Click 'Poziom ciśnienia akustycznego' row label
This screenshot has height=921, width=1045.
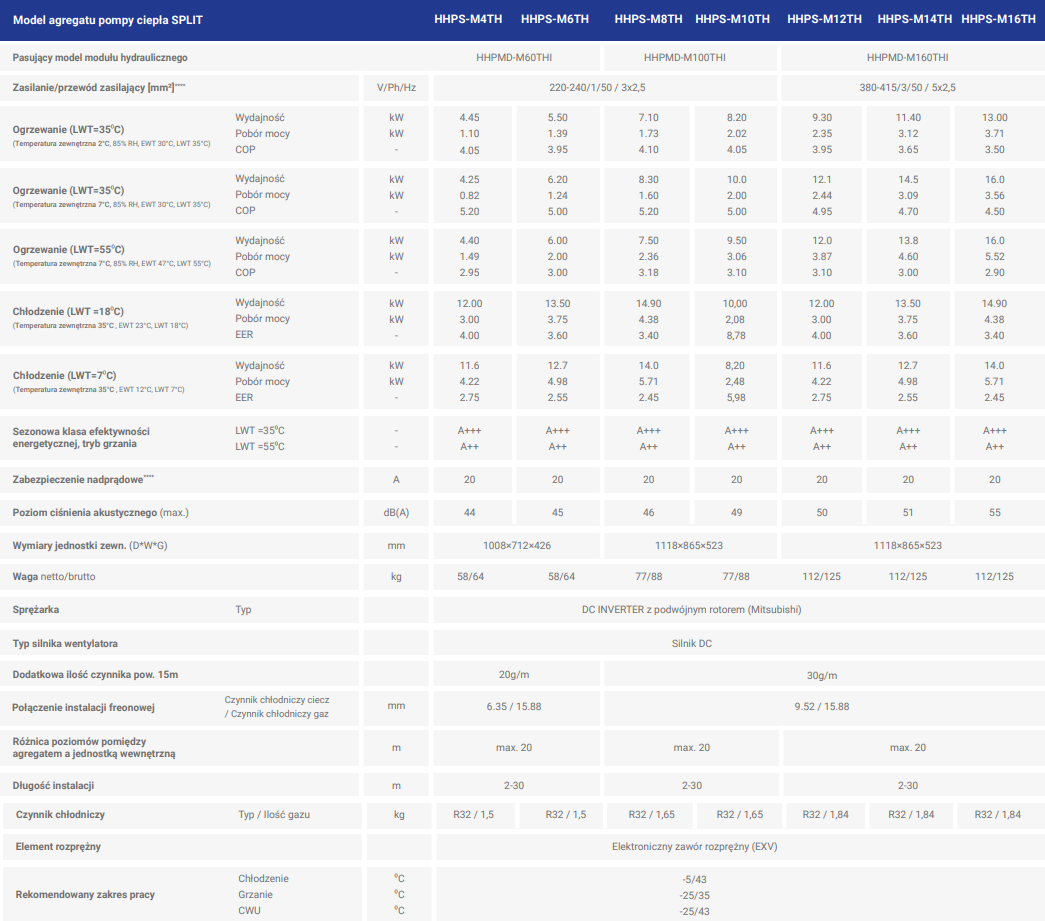tap(100, 512)
